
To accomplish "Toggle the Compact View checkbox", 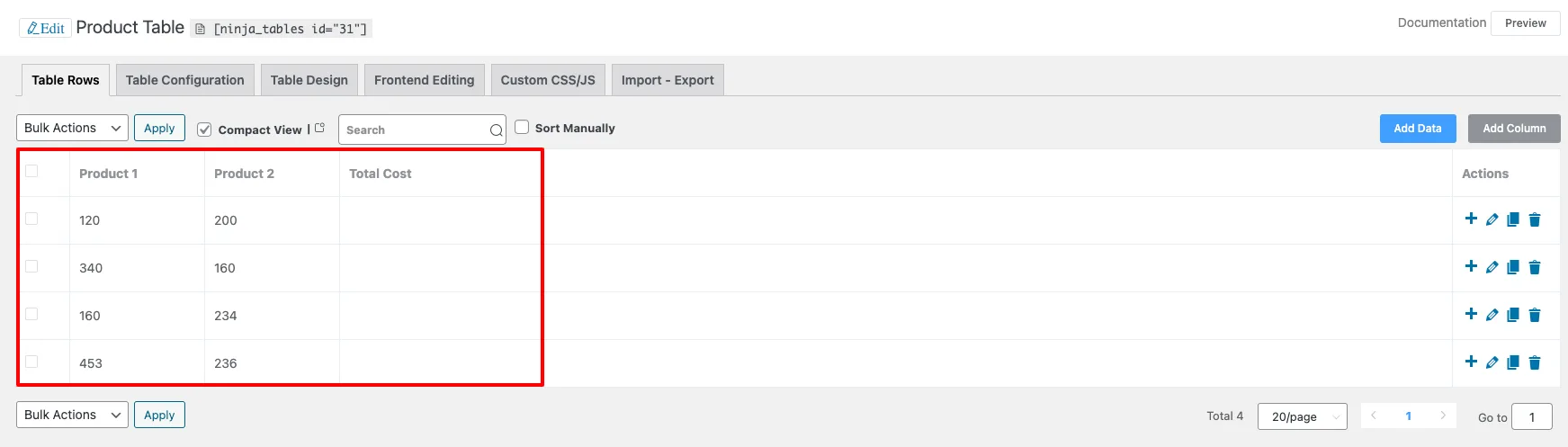I will coord(204,130).
